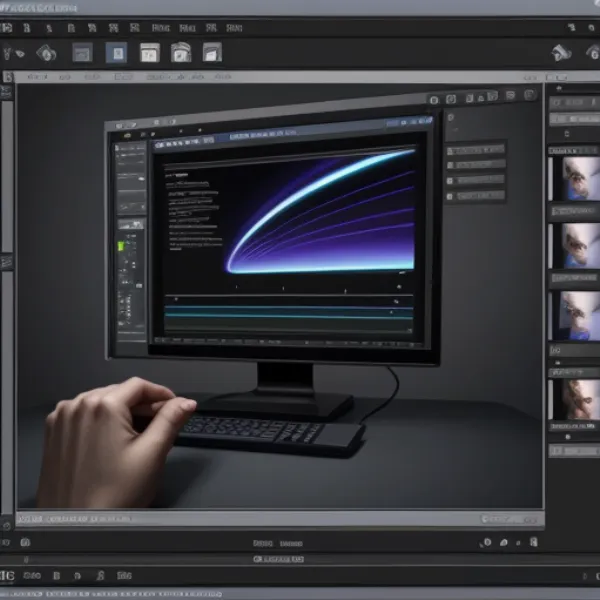The width and height of the screenshot is (600, 600).
Task: Click the rightmost icon in bottom-right icon group
Action: tap(534, 542)
